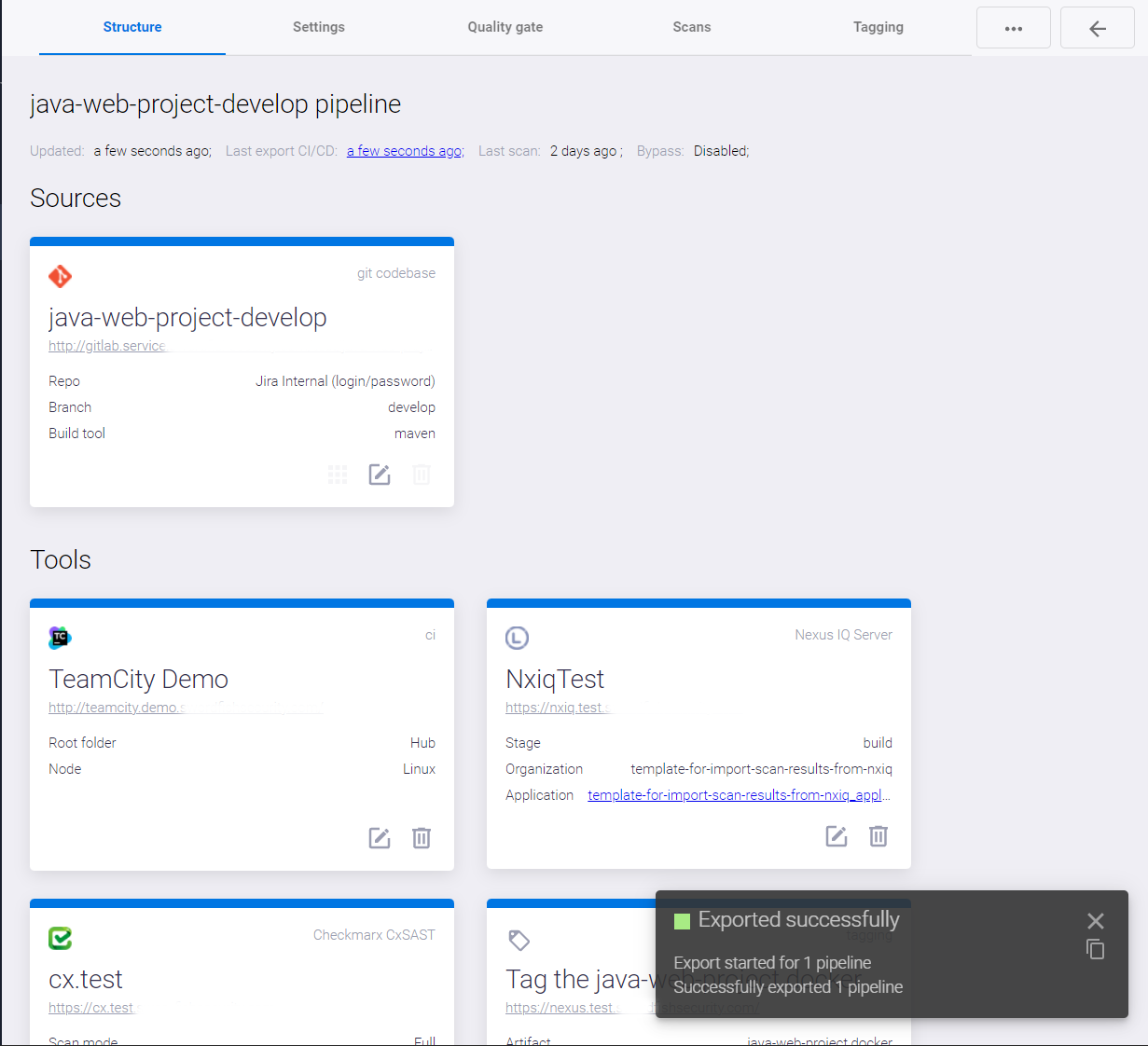Select the NxiqTest card title
The height and width of the screenshot is (1046, 1148).
(555, 679)
